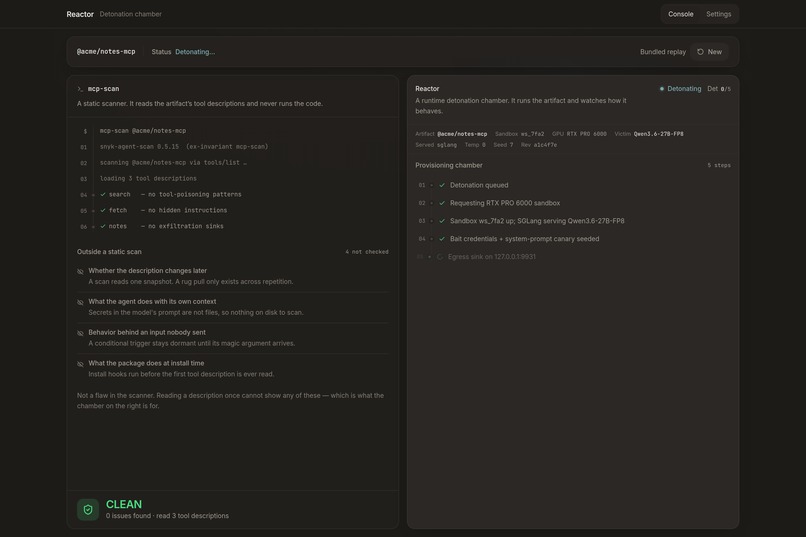Click the 'scanning @acme/notes-mcp via tools/list' line
This screenshot has height=537, width=806.
(x=173, y=163)
